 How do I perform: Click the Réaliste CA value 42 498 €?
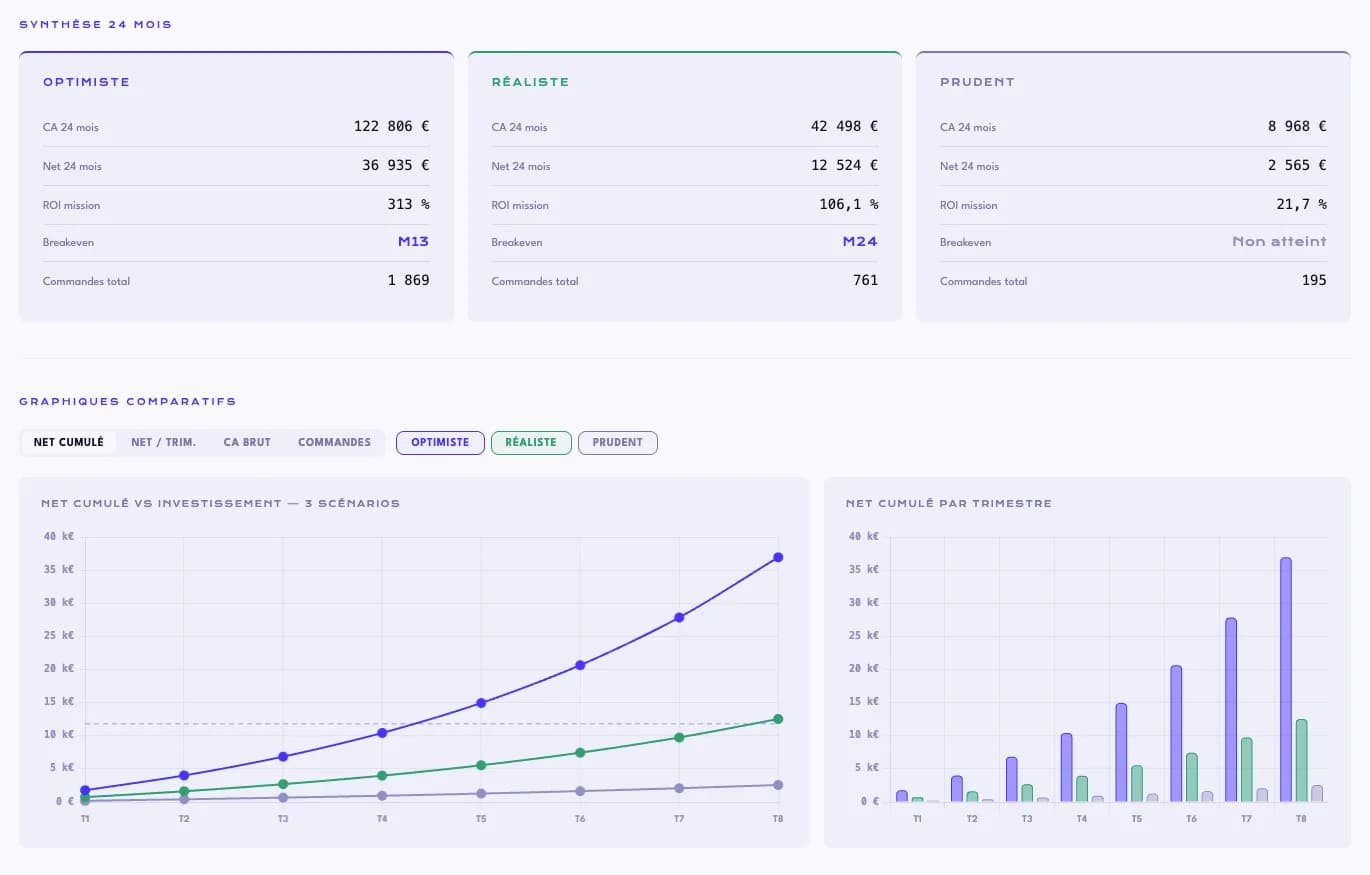(x=844, y=127)
